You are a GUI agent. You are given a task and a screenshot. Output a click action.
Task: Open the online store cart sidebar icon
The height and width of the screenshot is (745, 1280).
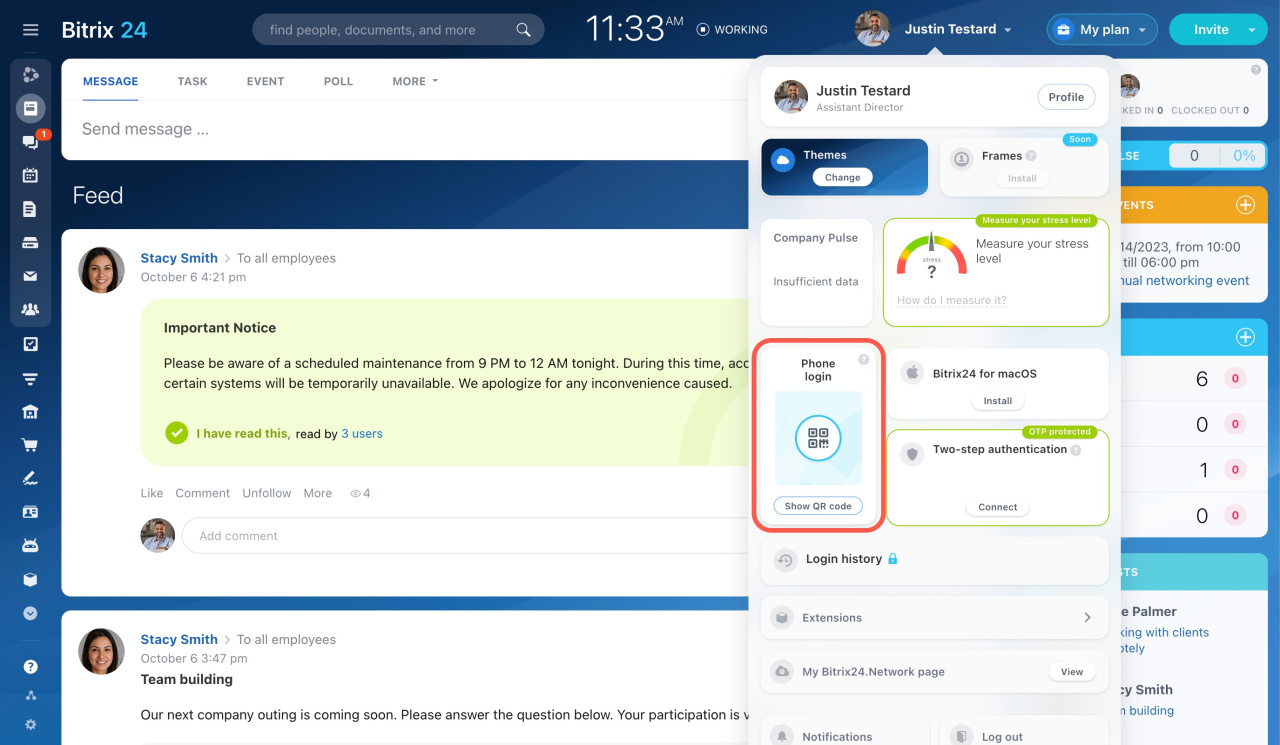pos(30,445)
